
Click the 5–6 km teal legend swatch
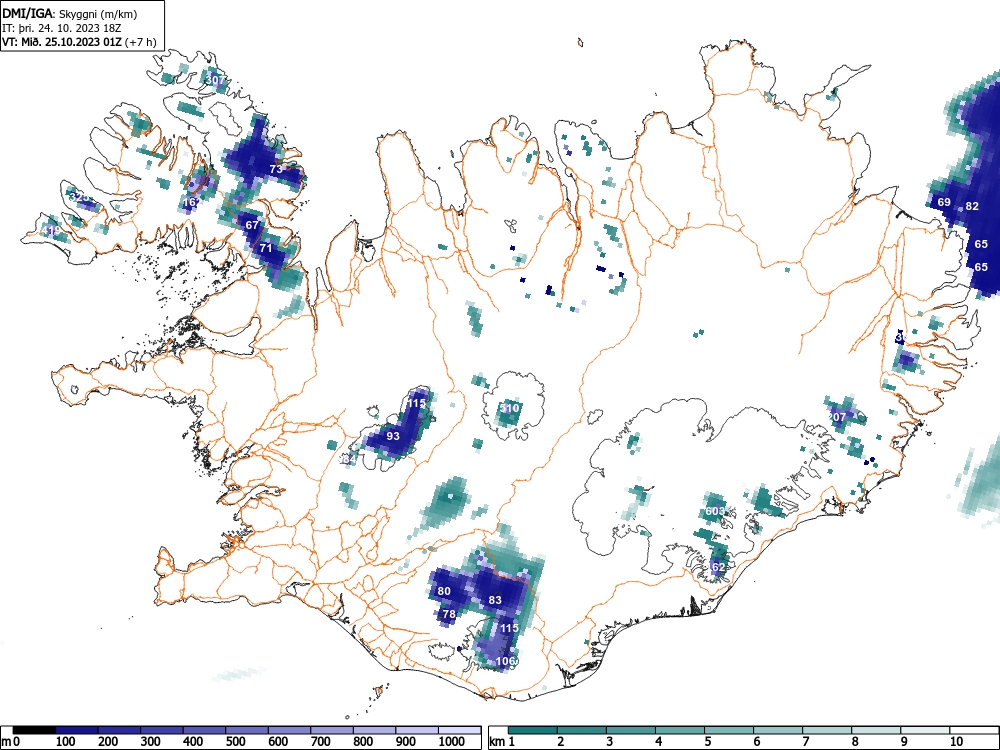(729, 730)
